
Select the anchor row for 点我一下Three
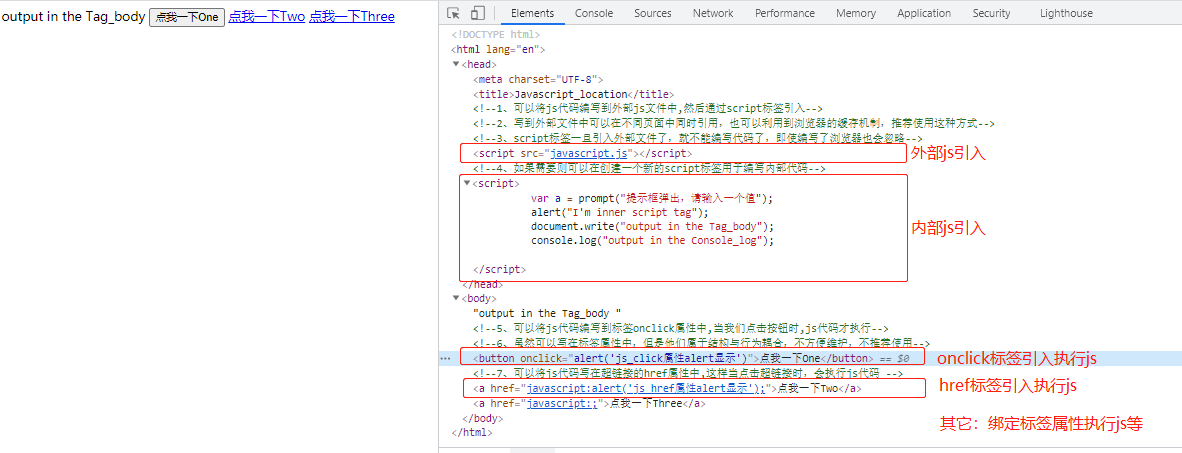pyautogui.click(x=589, y=403)
